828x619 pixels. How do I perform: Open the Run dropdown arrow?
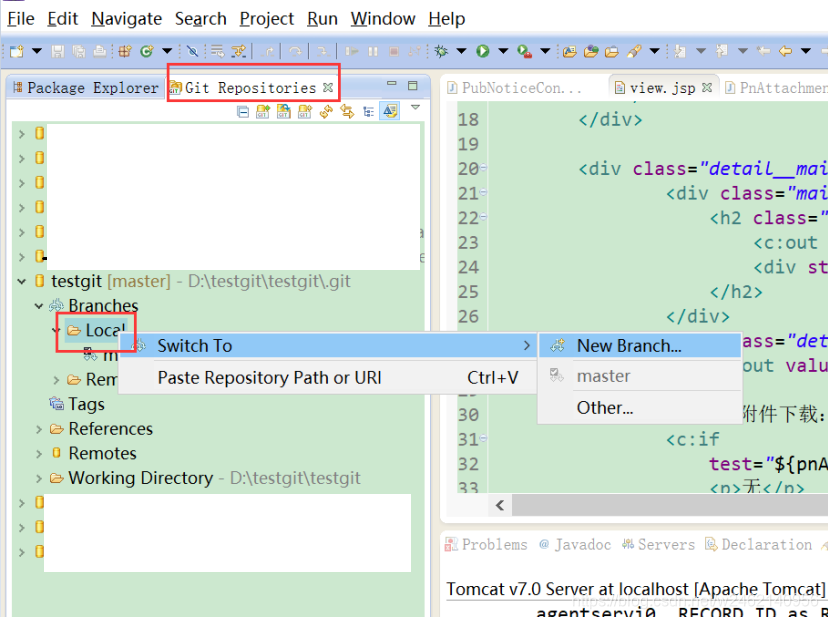tap(503, 51)
